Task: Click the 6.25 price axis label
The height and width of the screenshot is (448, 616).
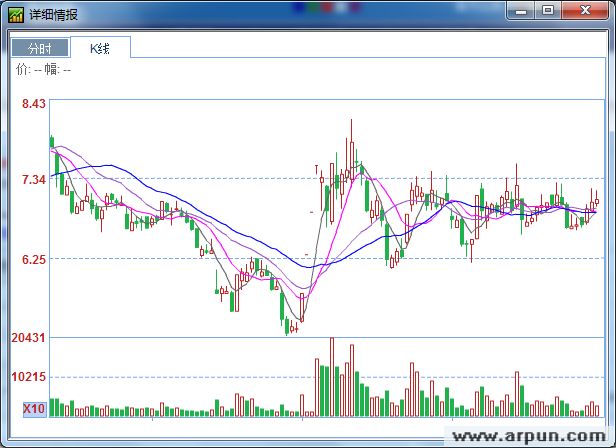Action: [34, 259]
